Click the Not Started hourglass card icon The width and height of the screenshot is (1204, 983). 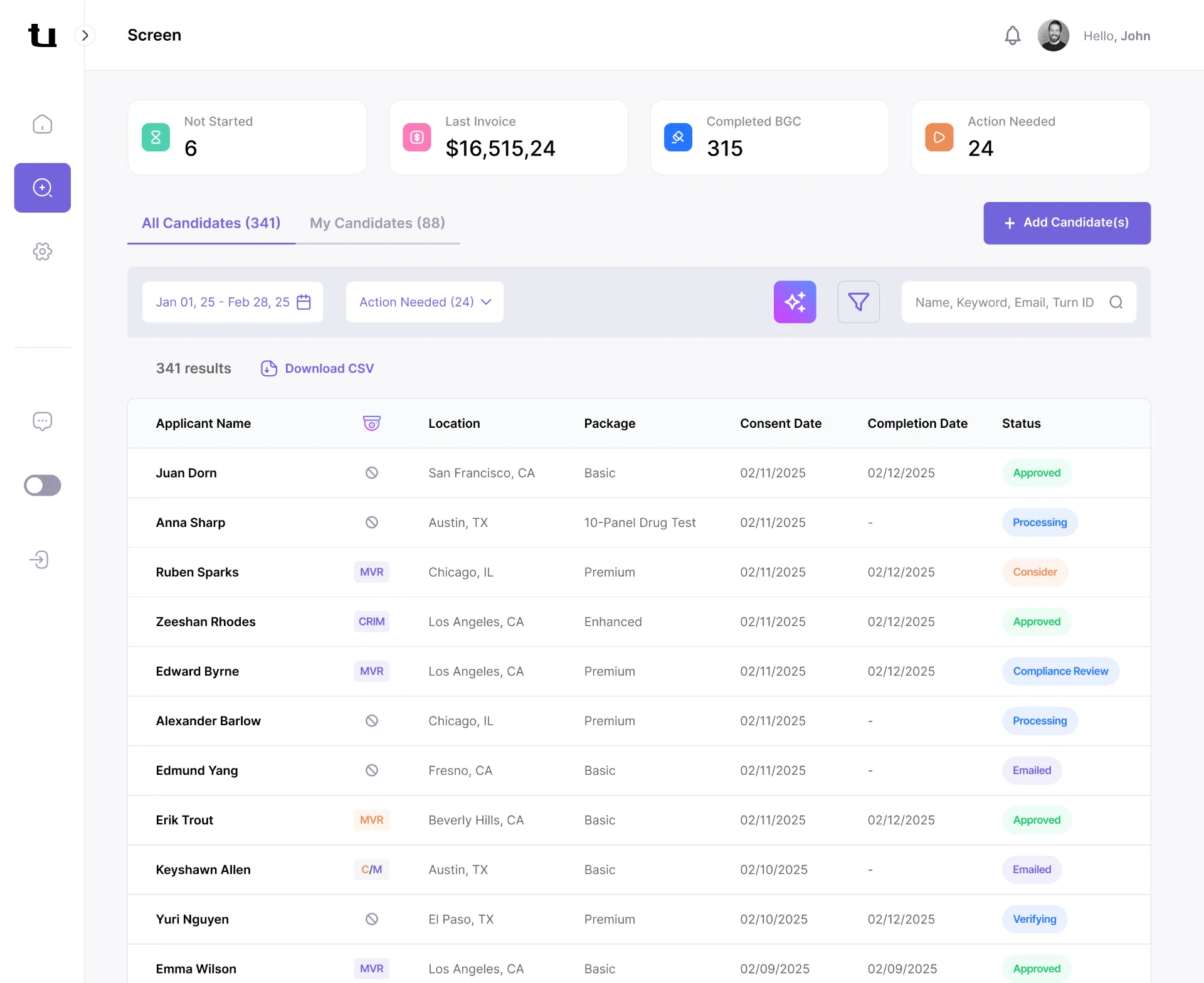pos(156,137)
